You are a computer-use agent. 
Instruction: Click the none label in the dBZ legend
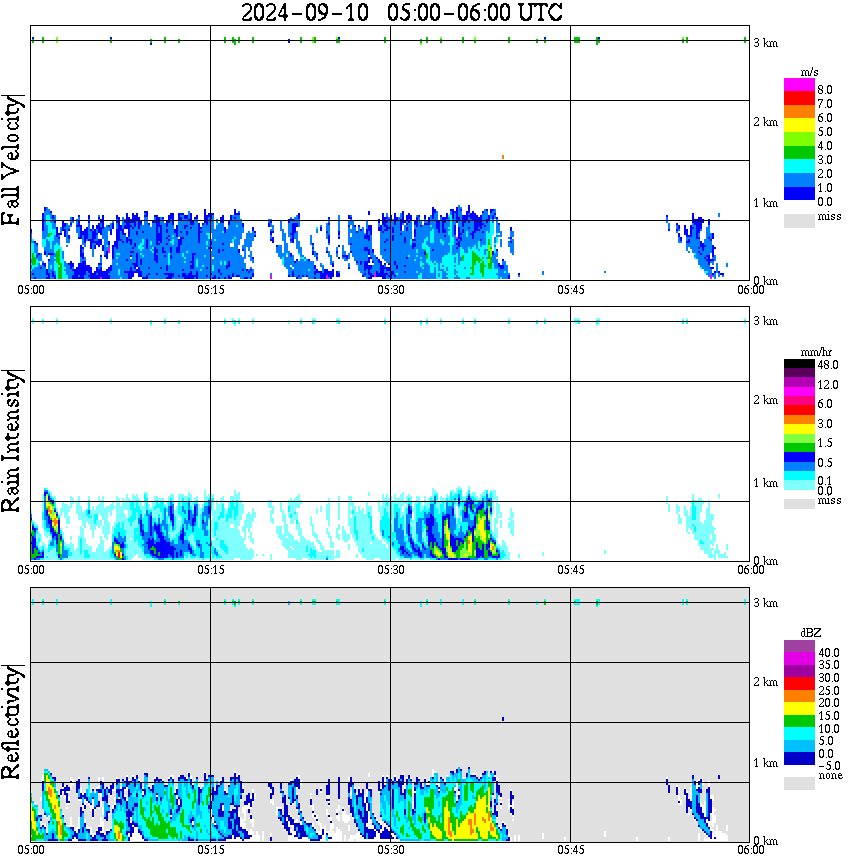pyautogui.click(x=831, y=775)
